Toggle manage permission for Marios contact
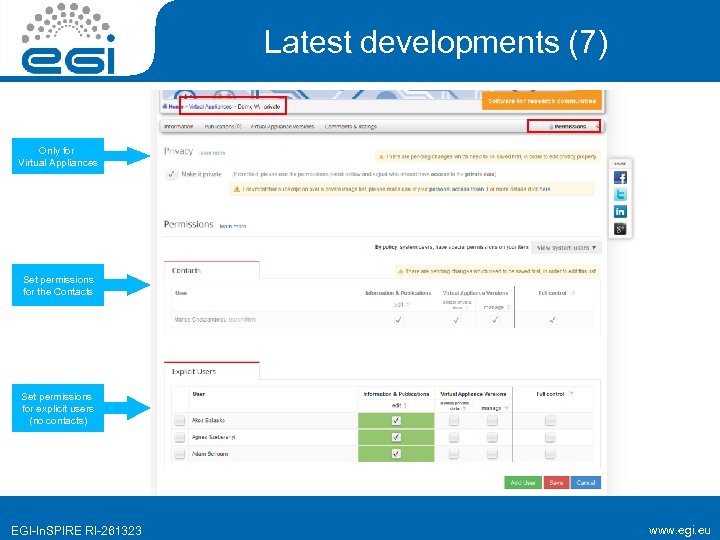This screenshot has width=720, height=540. [x=495, y=320]
